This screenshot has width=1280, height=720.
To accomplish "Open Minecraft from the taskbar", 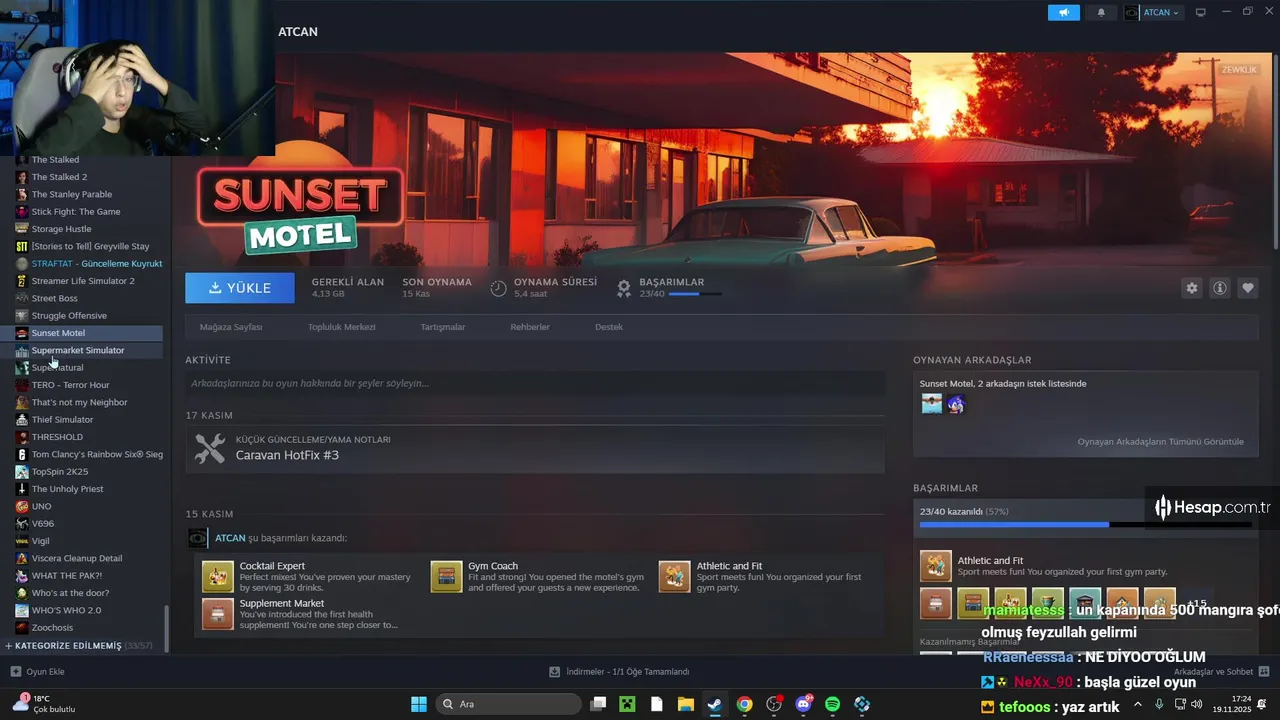I will (x=627, y=704).
